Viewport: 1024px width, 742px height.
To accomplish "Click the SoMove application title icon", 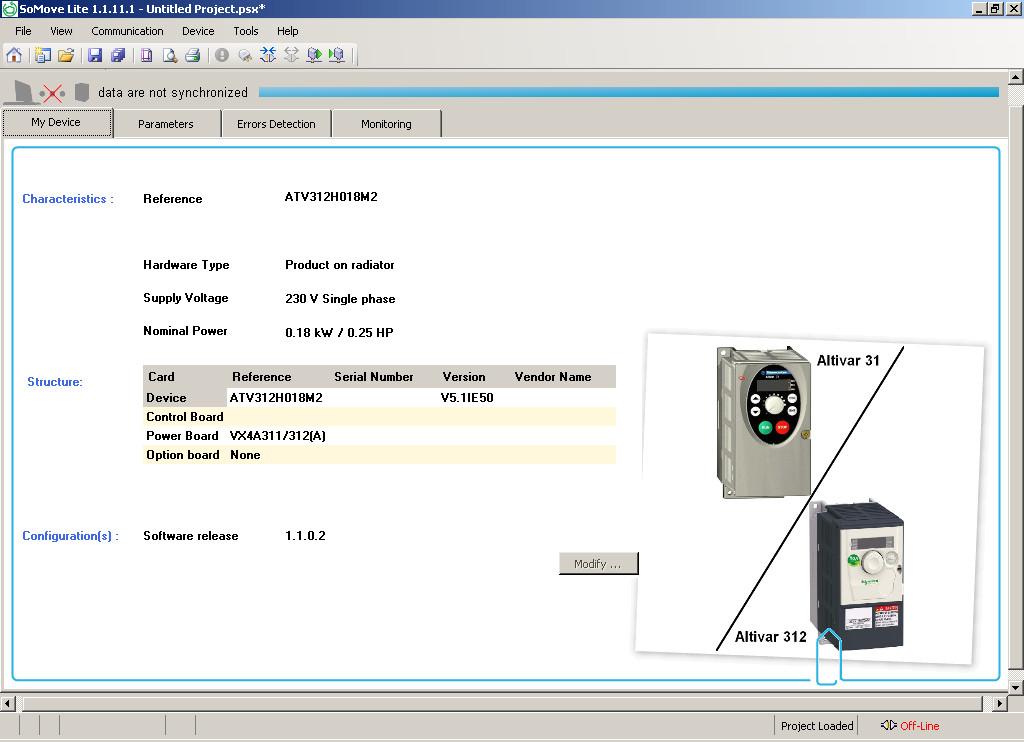I will 9,8.
